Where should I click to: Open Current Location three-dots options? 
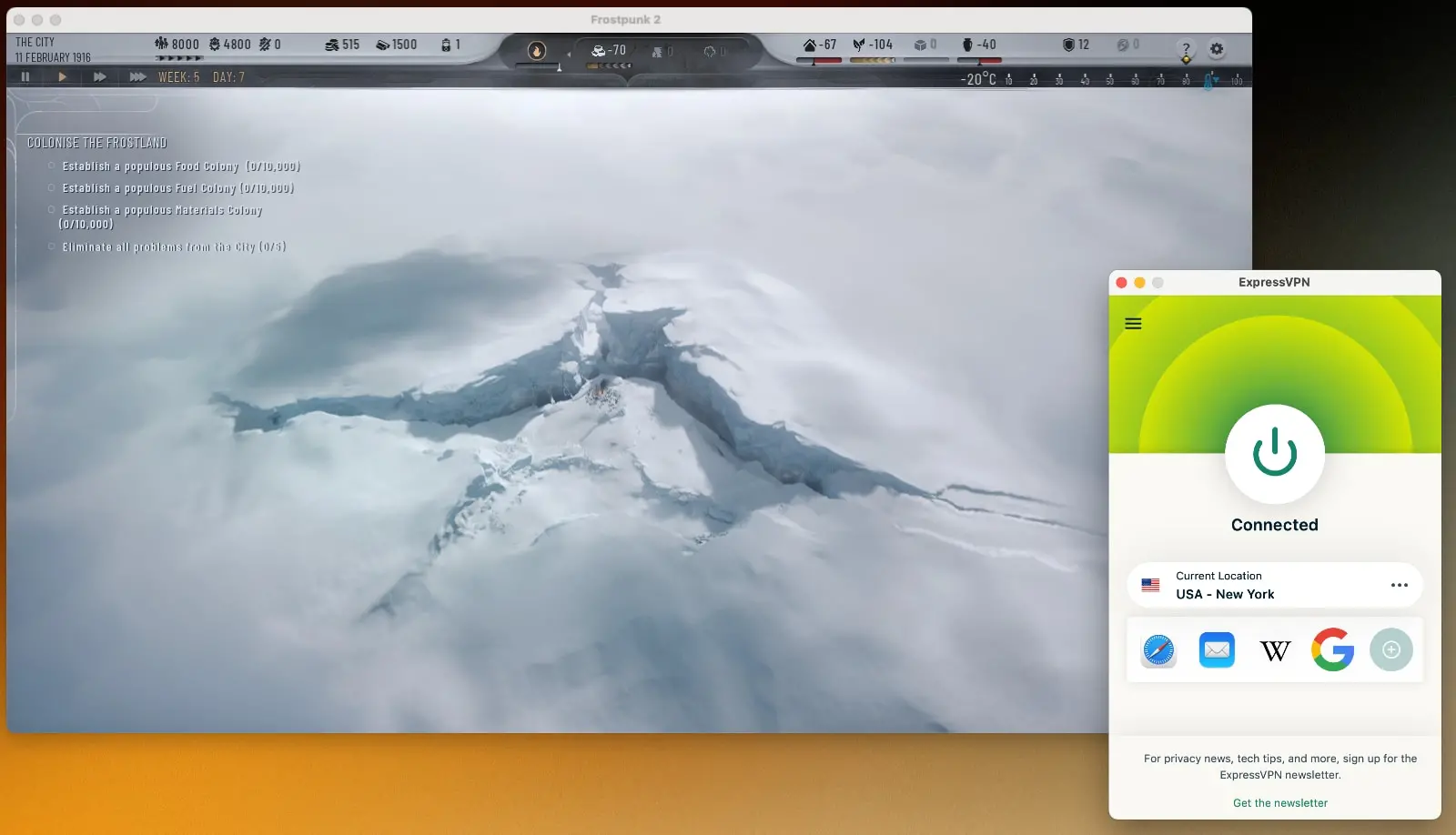coord(1399,585)
